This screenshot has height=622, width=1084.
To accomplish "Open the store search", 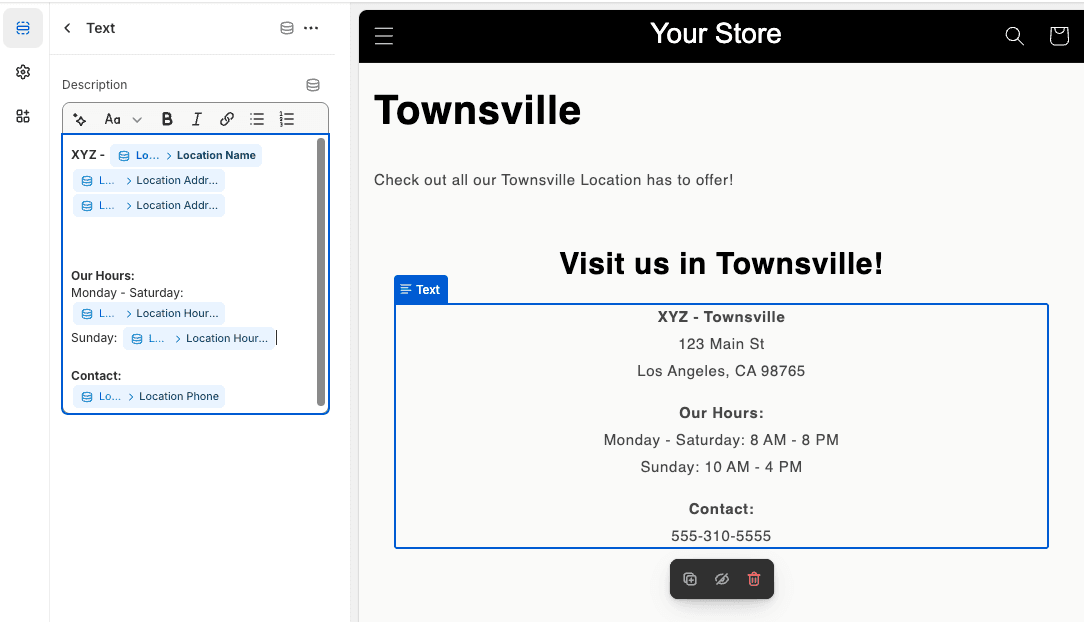I will (x=1014, y=37).
